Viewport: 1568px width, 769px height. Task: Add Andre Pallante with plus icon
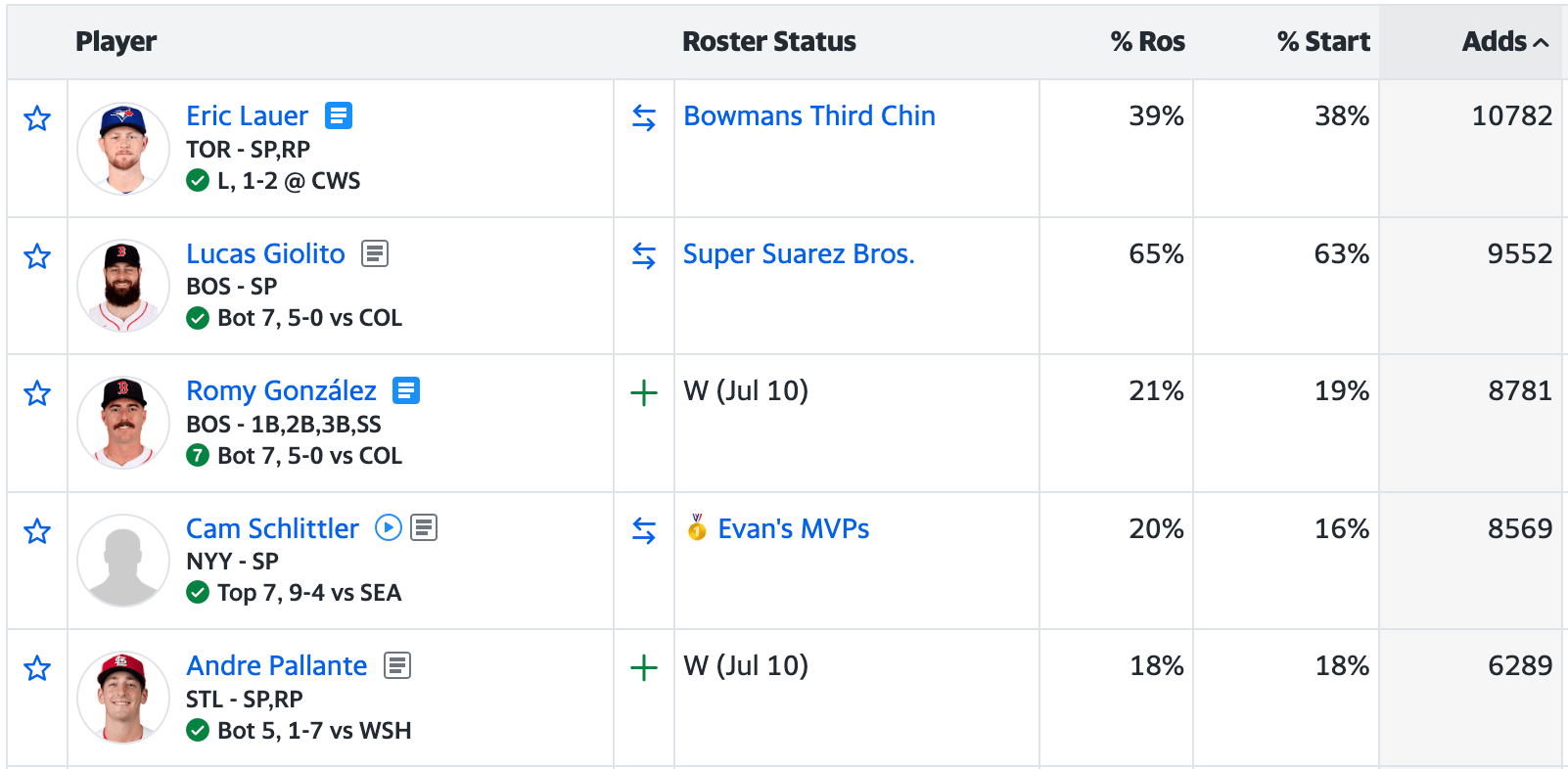click(x=644, y=668)
